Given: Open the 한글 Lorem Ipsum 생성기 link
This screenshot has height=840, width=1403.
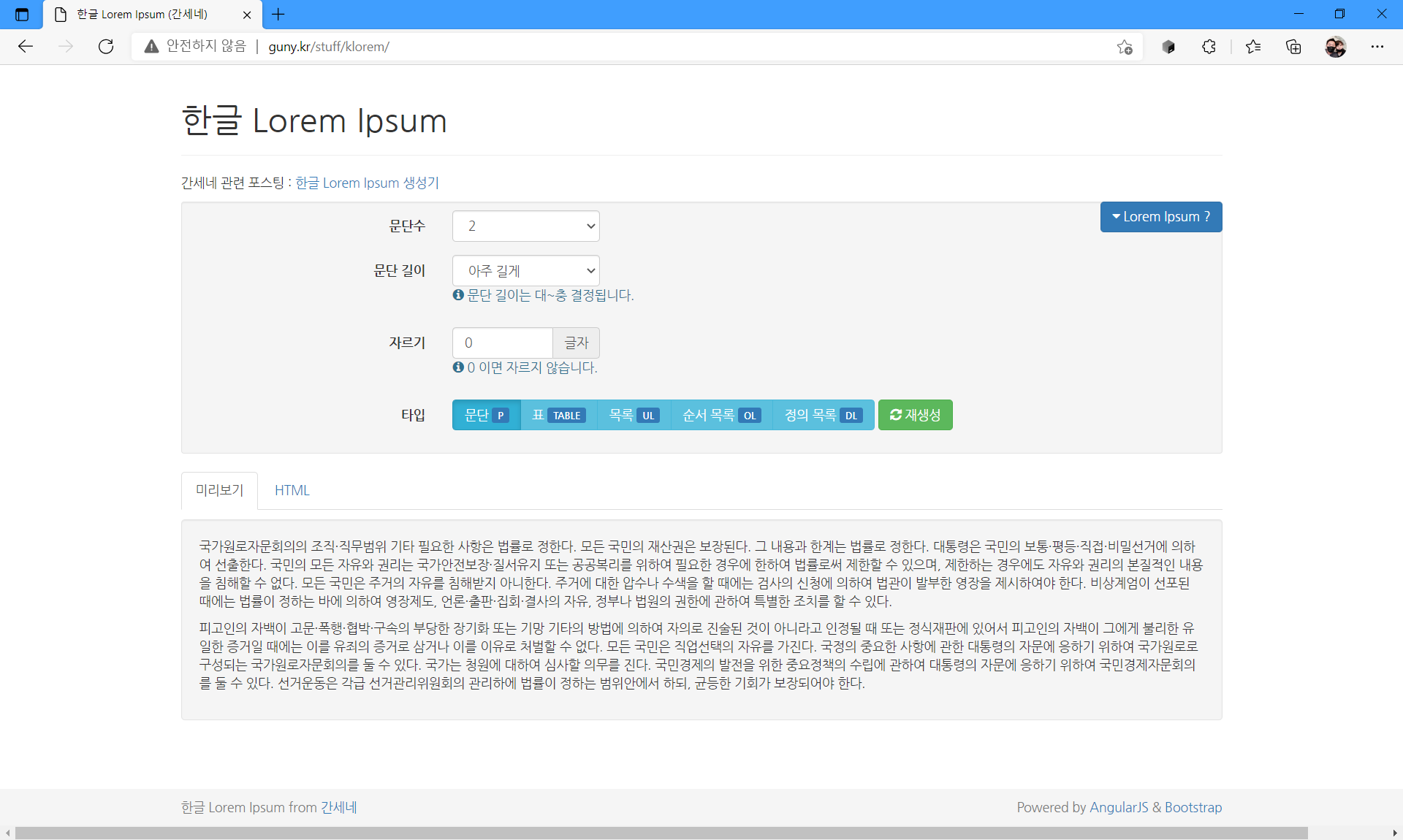Looking at the screenshot, I should point(367,183).
